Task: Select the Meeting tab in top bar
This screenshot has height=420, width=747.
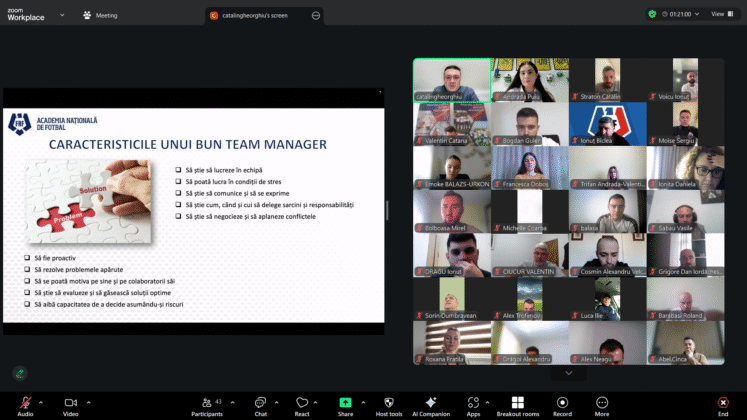Action: [x=100, y=15]
